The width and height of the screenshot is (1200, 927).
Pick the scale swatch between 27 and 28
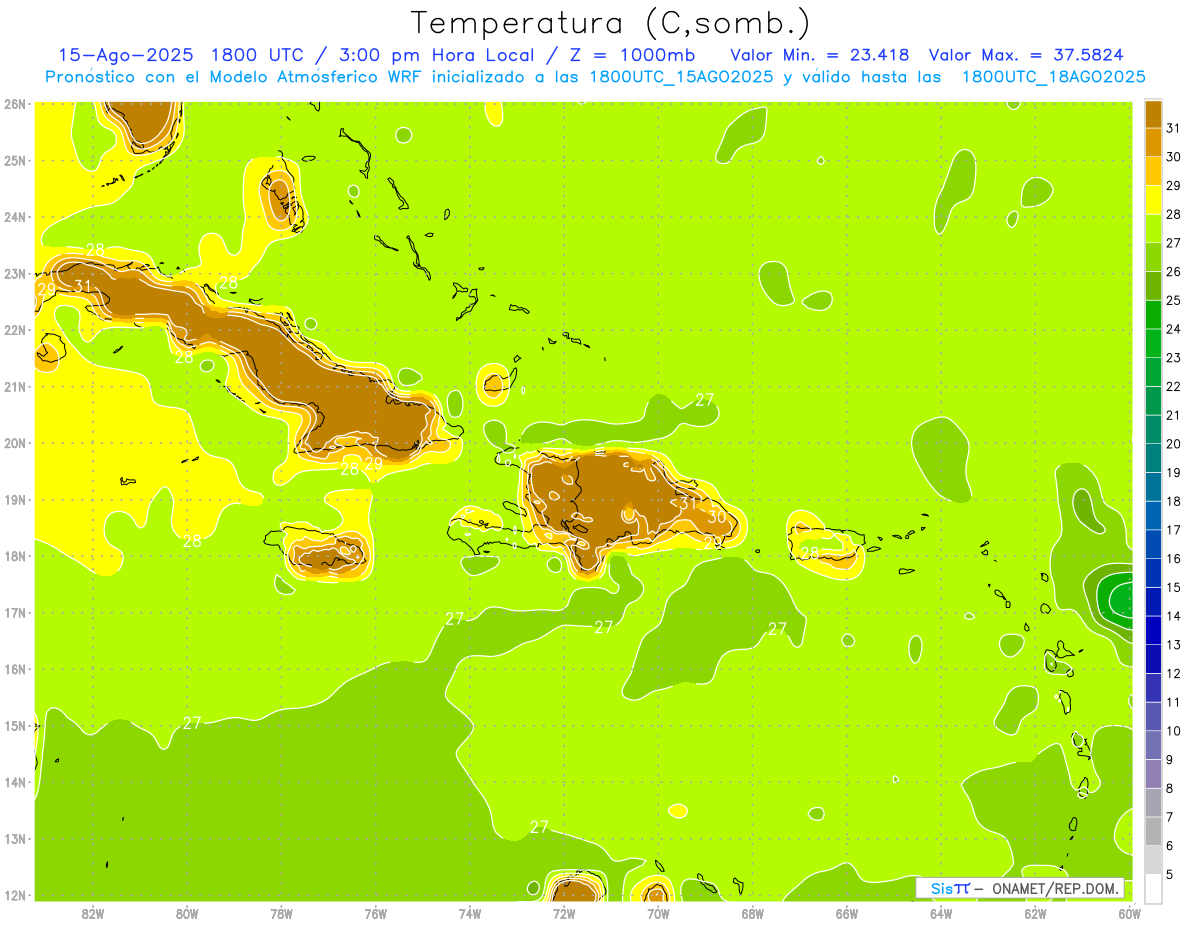pyautogui.click(x=1153, y=228)
